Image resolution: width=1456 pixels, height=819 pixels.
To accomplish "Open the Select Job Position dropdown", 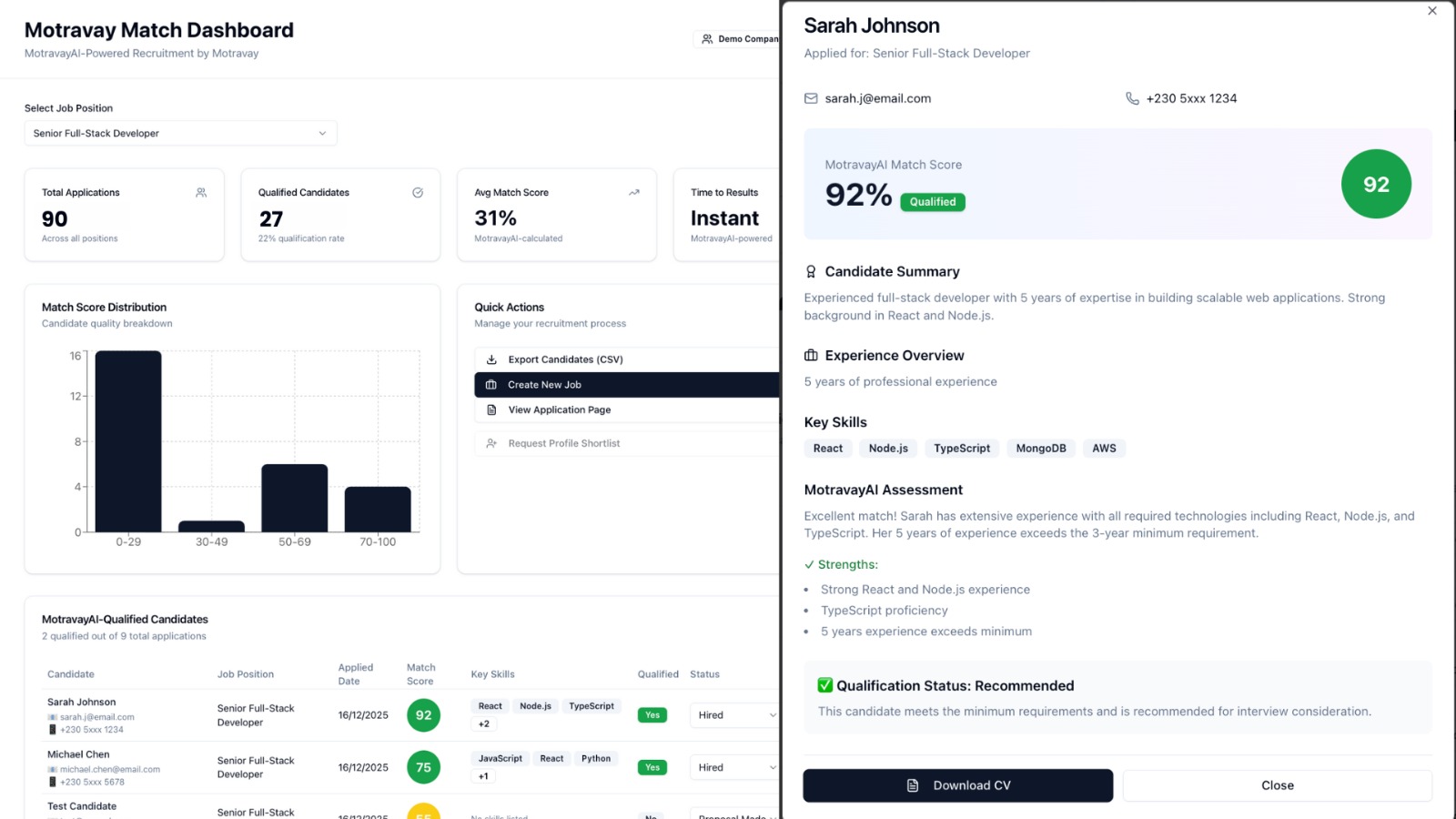I will tap(179, 133).
